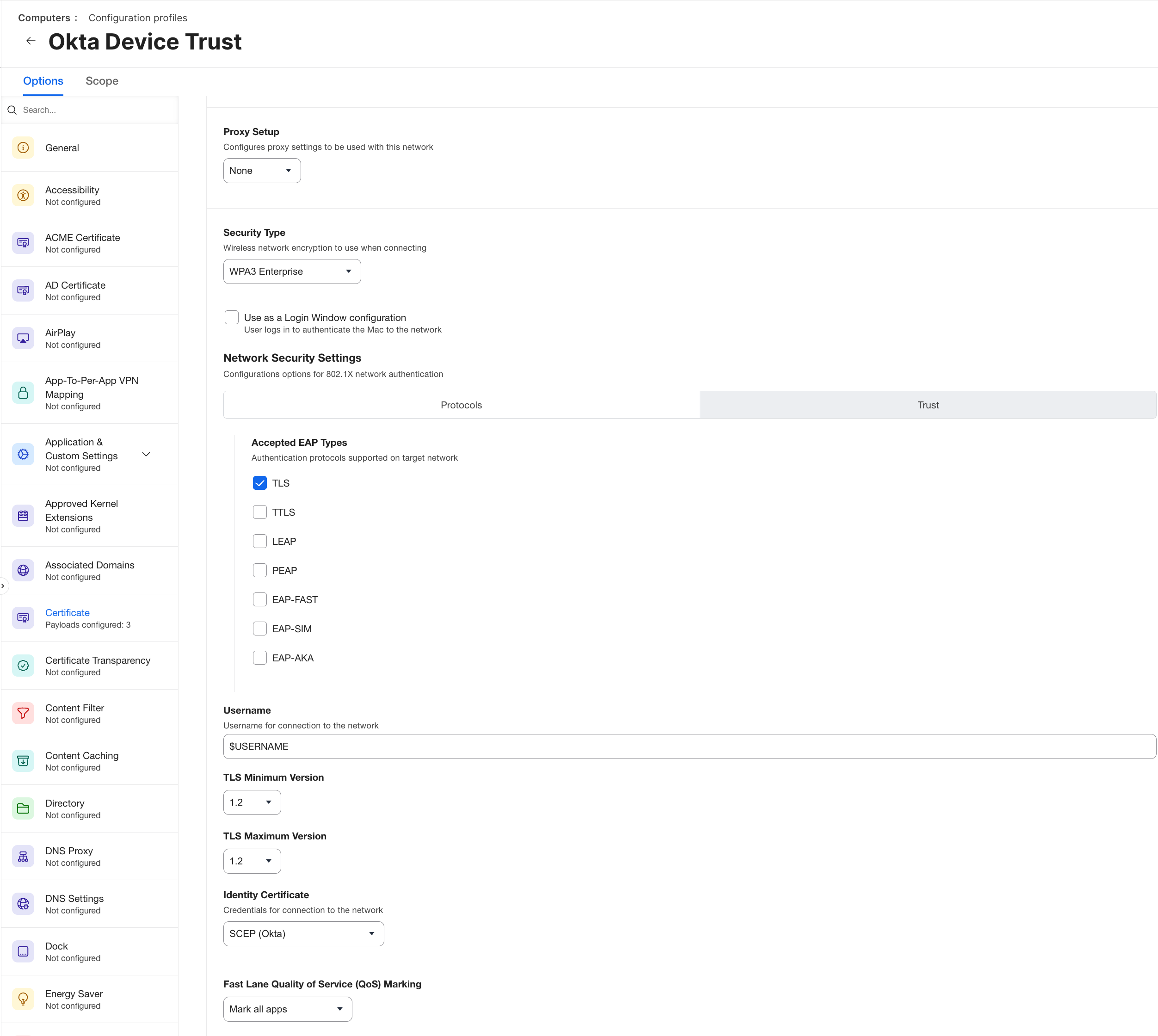The width and height of the screenshot is (1158, 1036).
Task: Click the Approved Kernel Extensions icon
Action: pyautogui.click(x=23, y=516)
